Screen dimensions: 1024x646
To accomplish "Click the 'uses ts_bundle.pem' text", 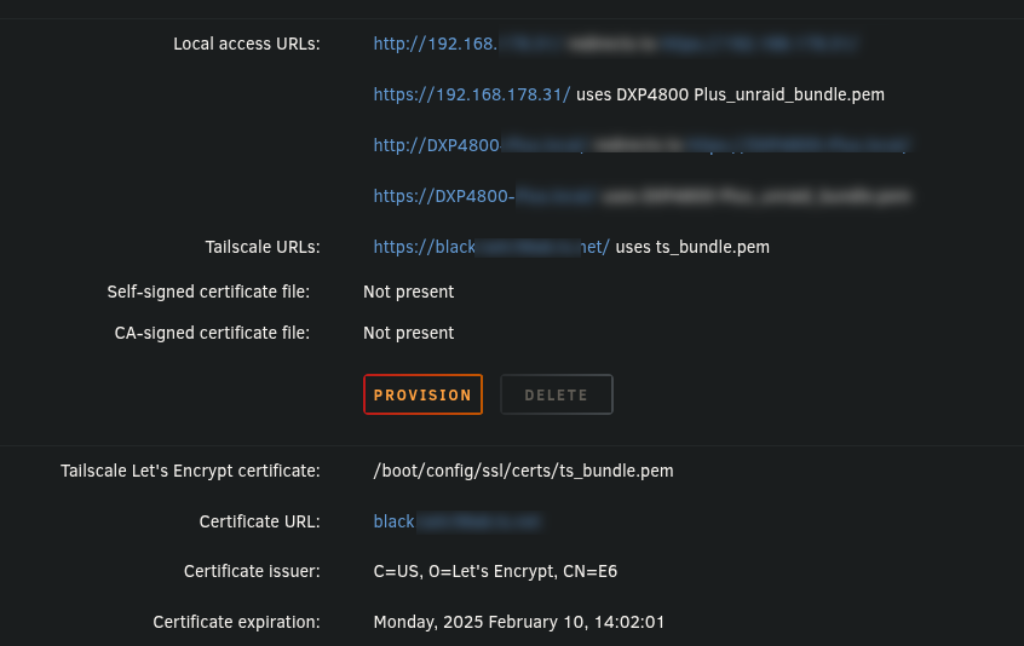I will (x=692, y=247).
